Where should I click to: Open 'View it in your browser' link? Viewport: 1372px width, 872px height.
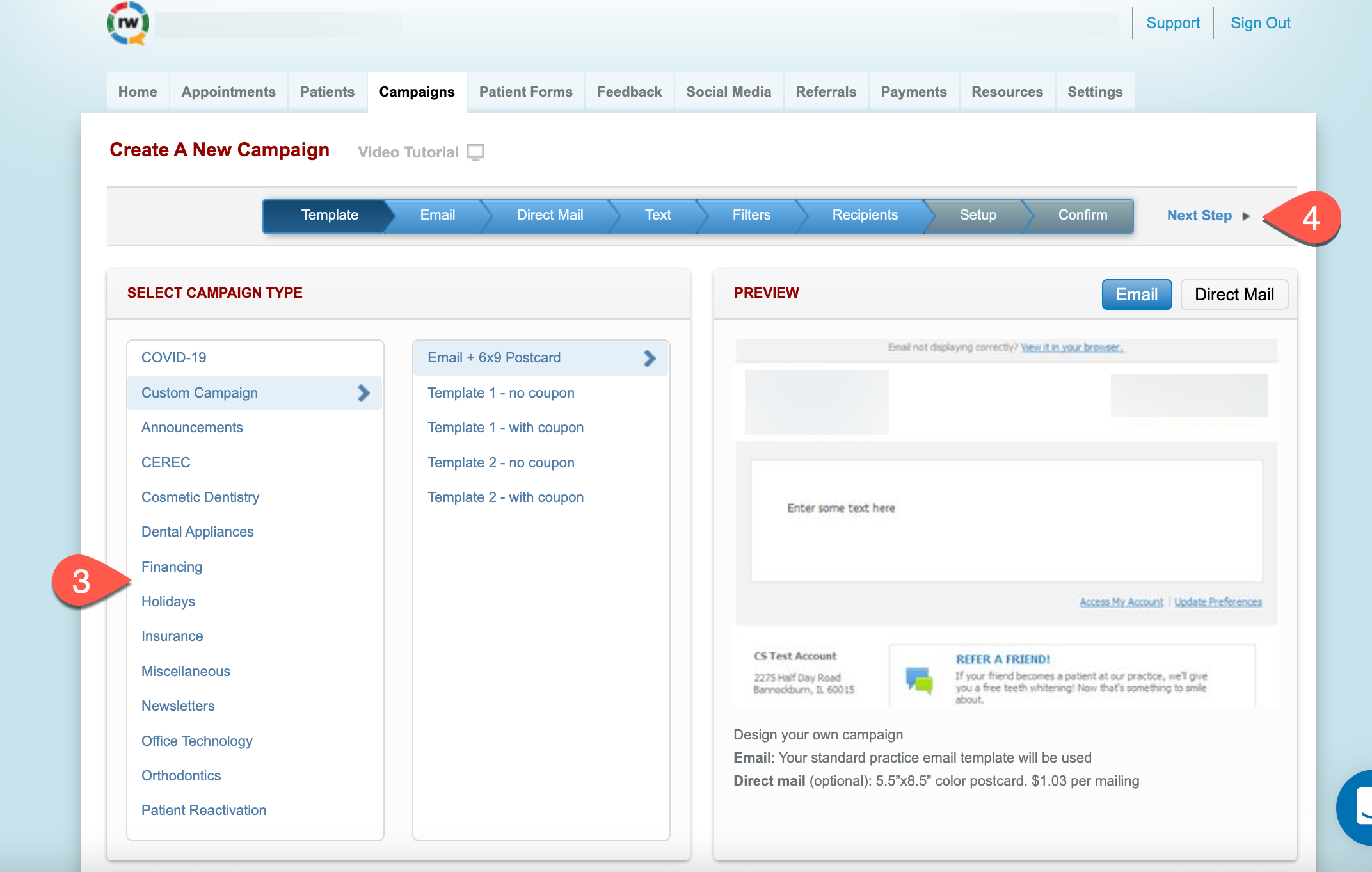click(x=1071, y=348)
